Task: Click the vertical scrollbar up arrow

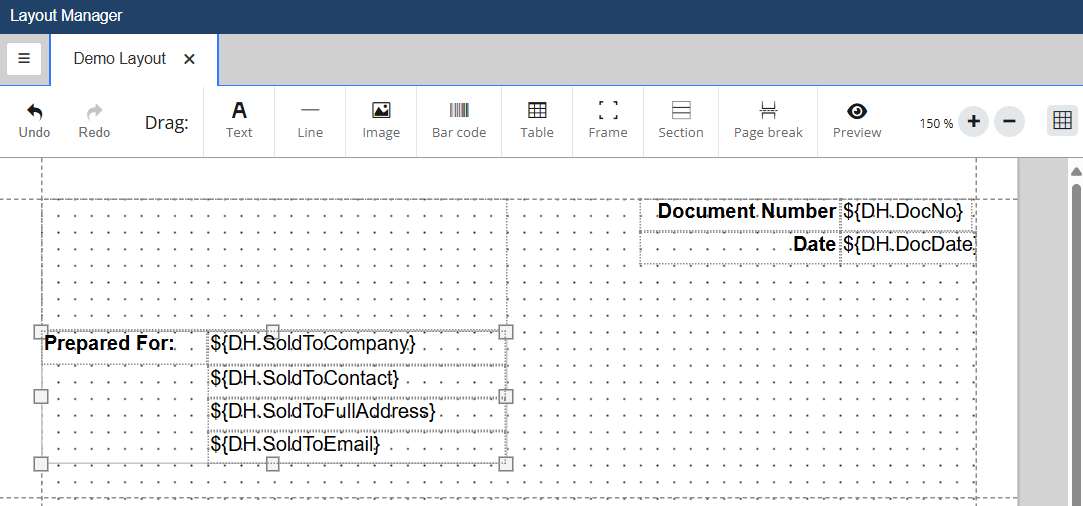Action: 1076,172
